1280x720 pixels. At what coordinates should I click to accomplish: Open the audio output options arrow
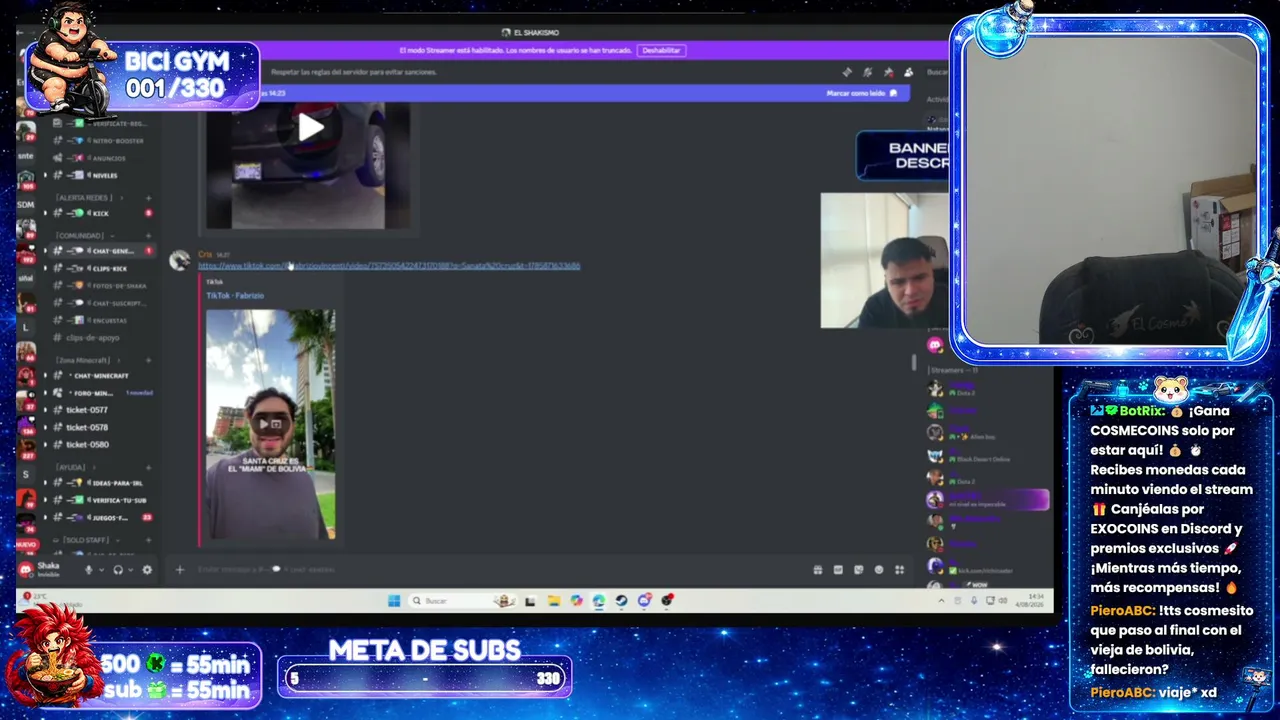130,570
